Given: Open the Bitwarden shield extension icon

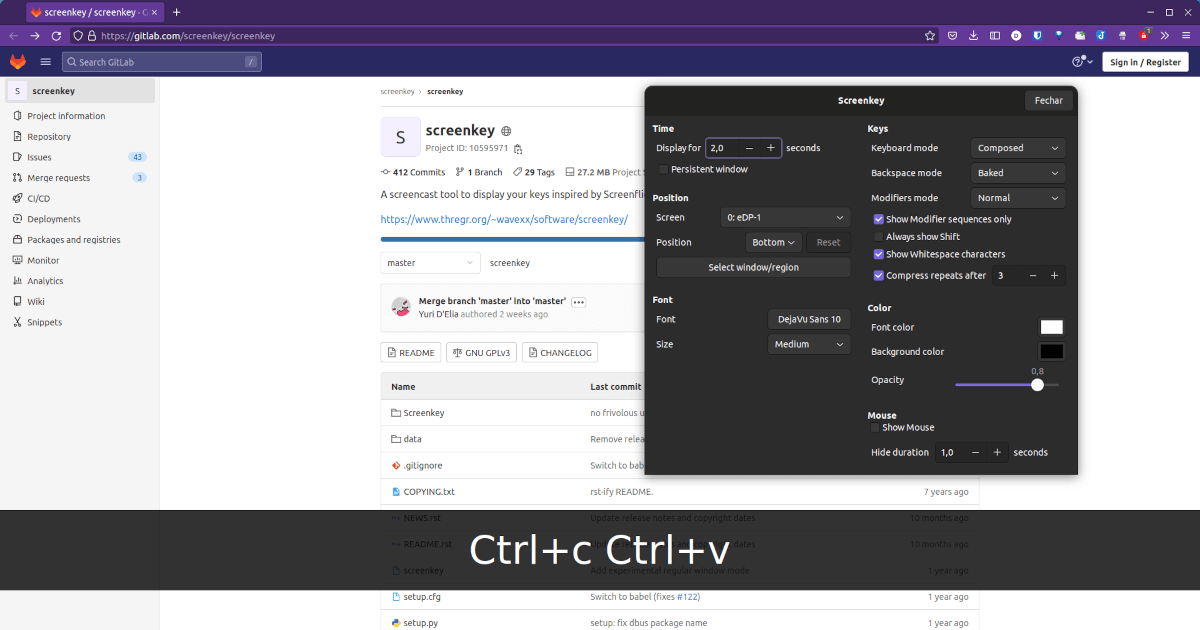Looking at the screenshot, I should pyautogui.click(x=1037, y=36).
